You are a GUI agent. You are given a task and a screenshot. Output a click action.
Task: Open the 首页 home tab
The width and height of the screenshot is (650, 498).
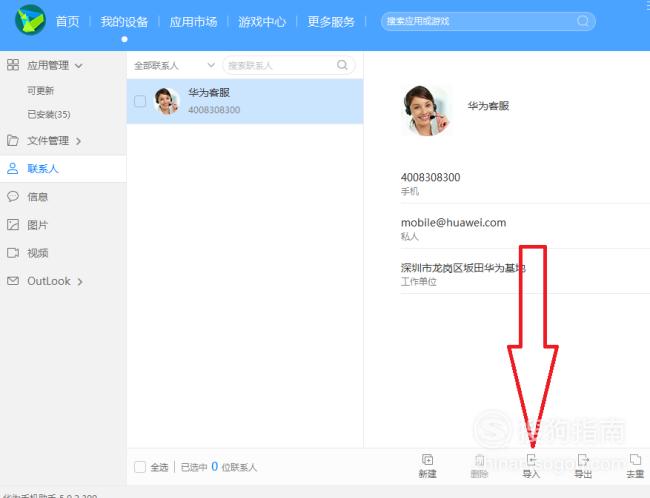[67, 22]
